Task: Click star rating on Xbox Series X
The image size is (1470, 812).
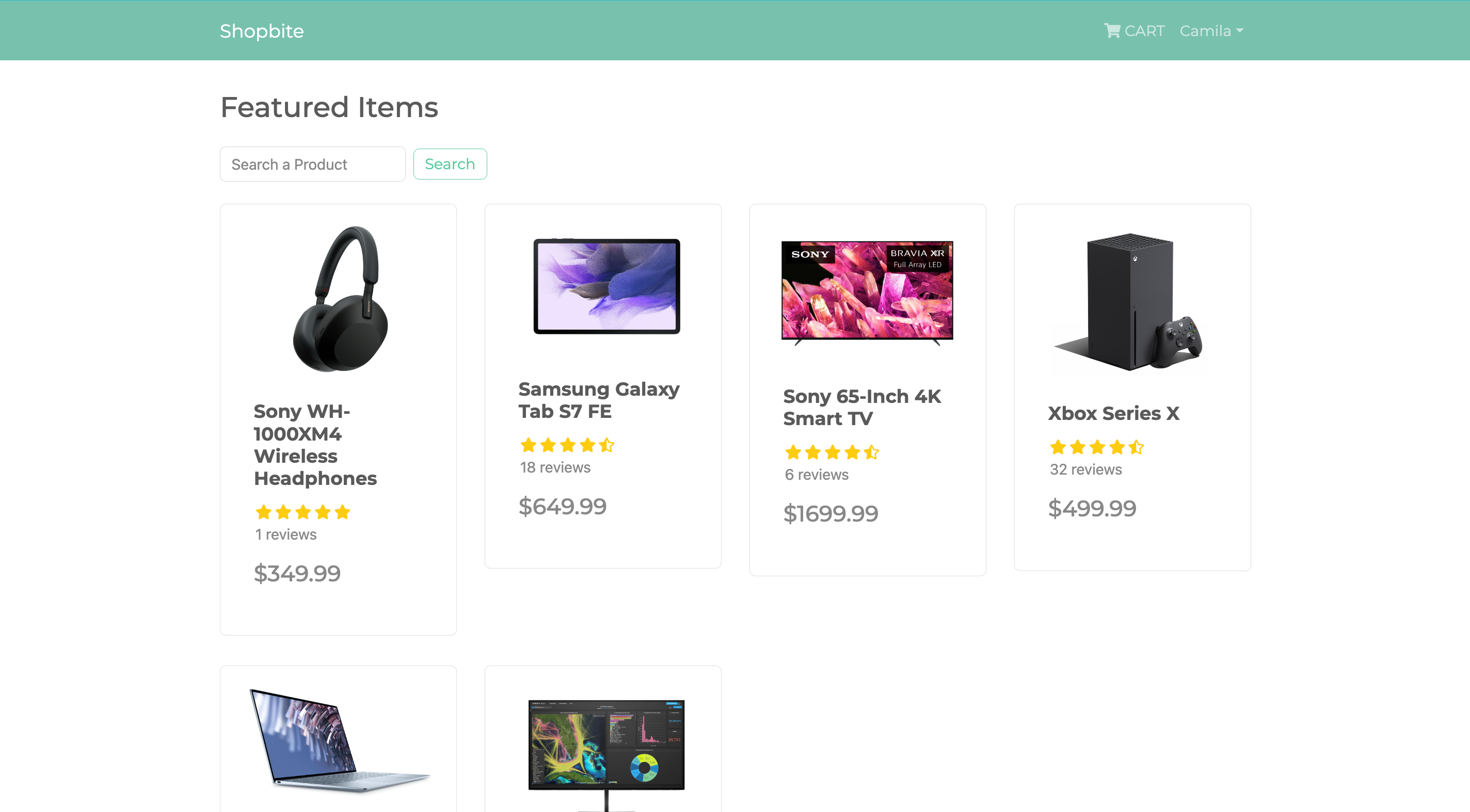Action: 1097,447
